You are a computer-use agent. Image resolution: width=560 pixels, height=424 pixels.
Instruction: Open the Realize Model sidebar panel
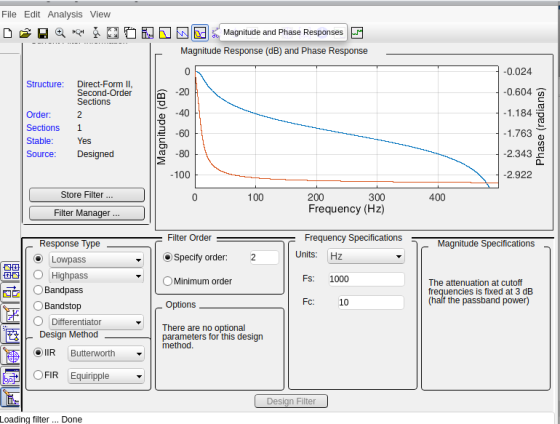click(x=11, y=335)
